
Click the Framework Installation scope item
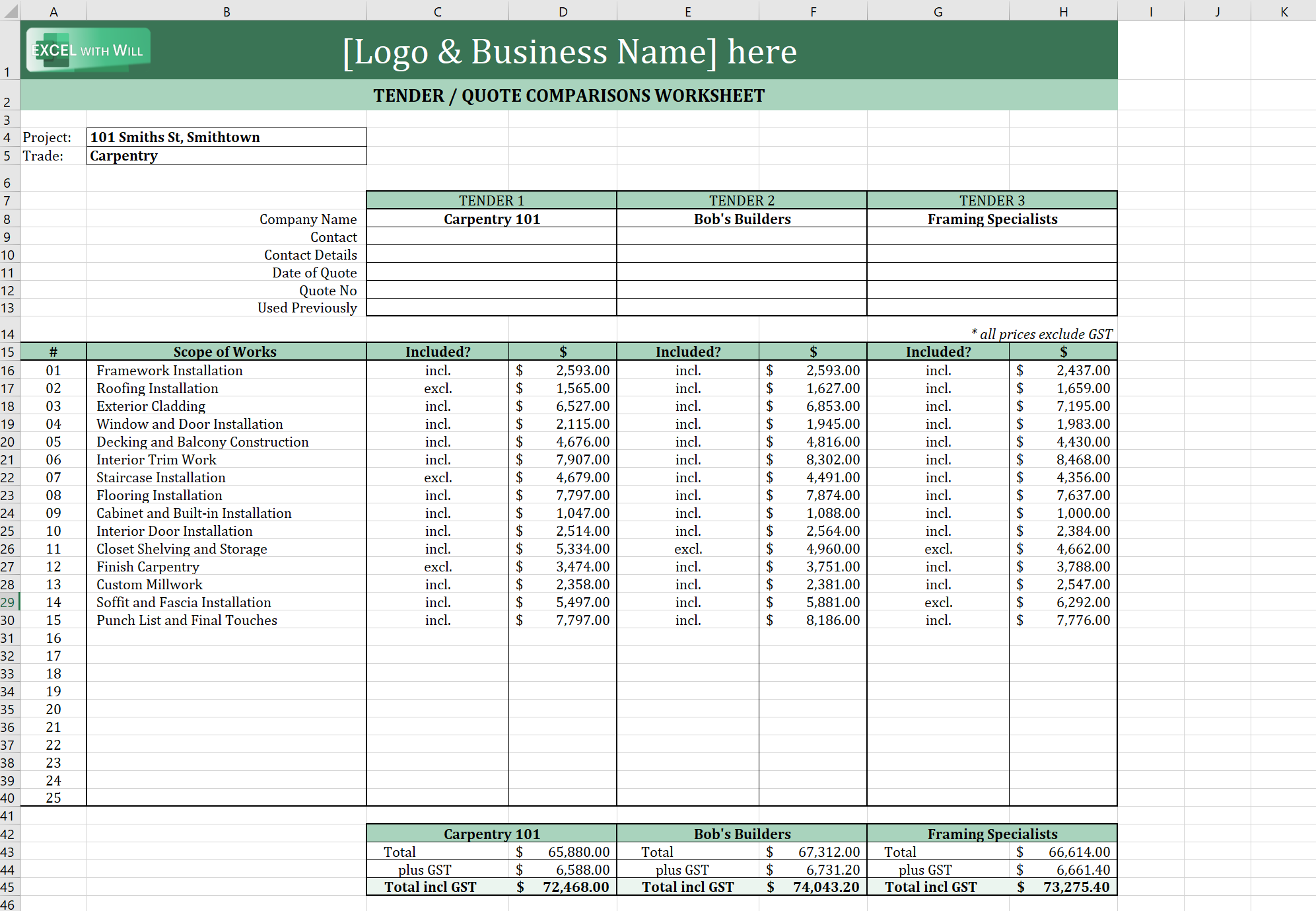pyautogui.click(x=170, y=371)
